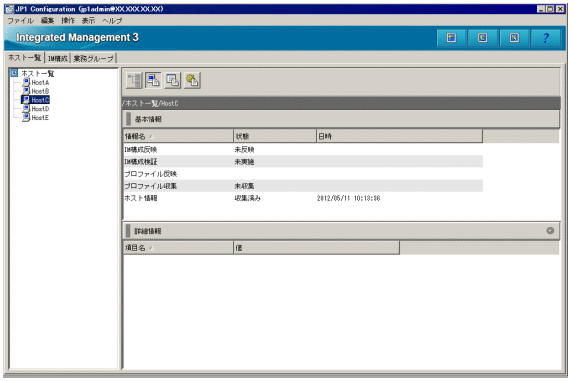The width and height of the screenshot is (572, 381).
Task: Sort by the 値 column header
Action: coord(316,248)
